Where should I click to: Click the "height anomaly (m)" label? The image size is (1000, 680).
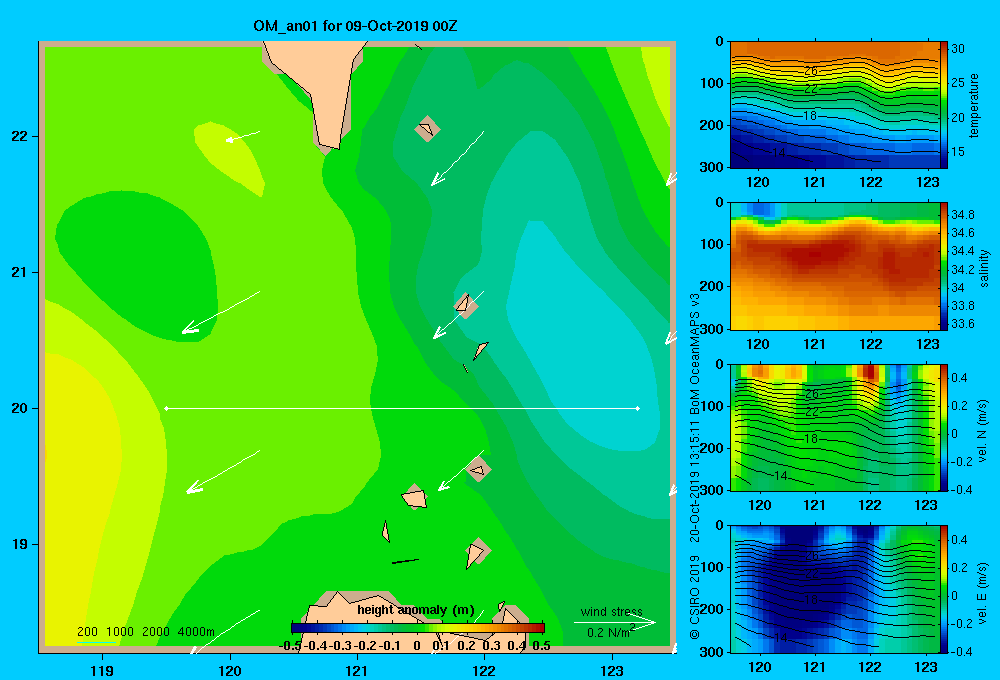coord(416,610)
